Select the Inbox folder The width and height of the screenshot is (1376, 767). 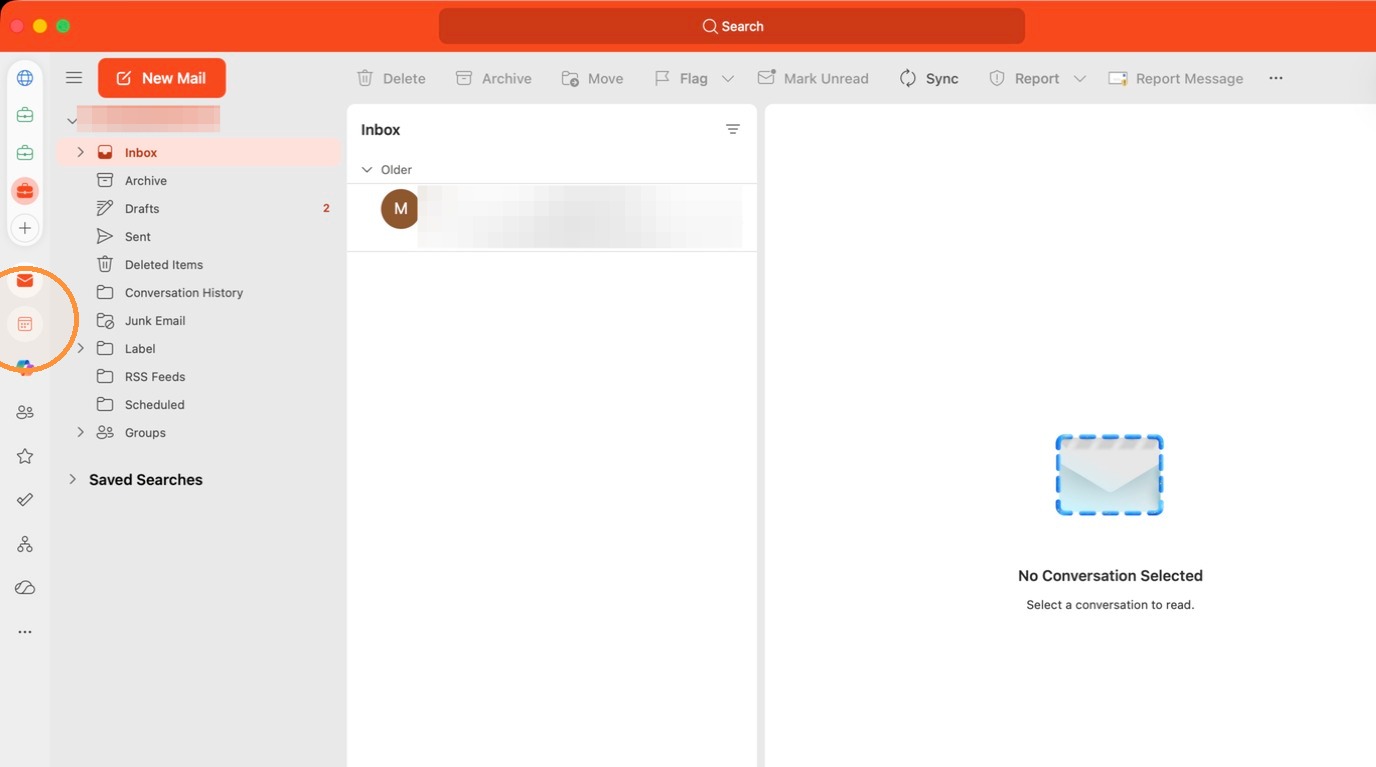[198, 152]
